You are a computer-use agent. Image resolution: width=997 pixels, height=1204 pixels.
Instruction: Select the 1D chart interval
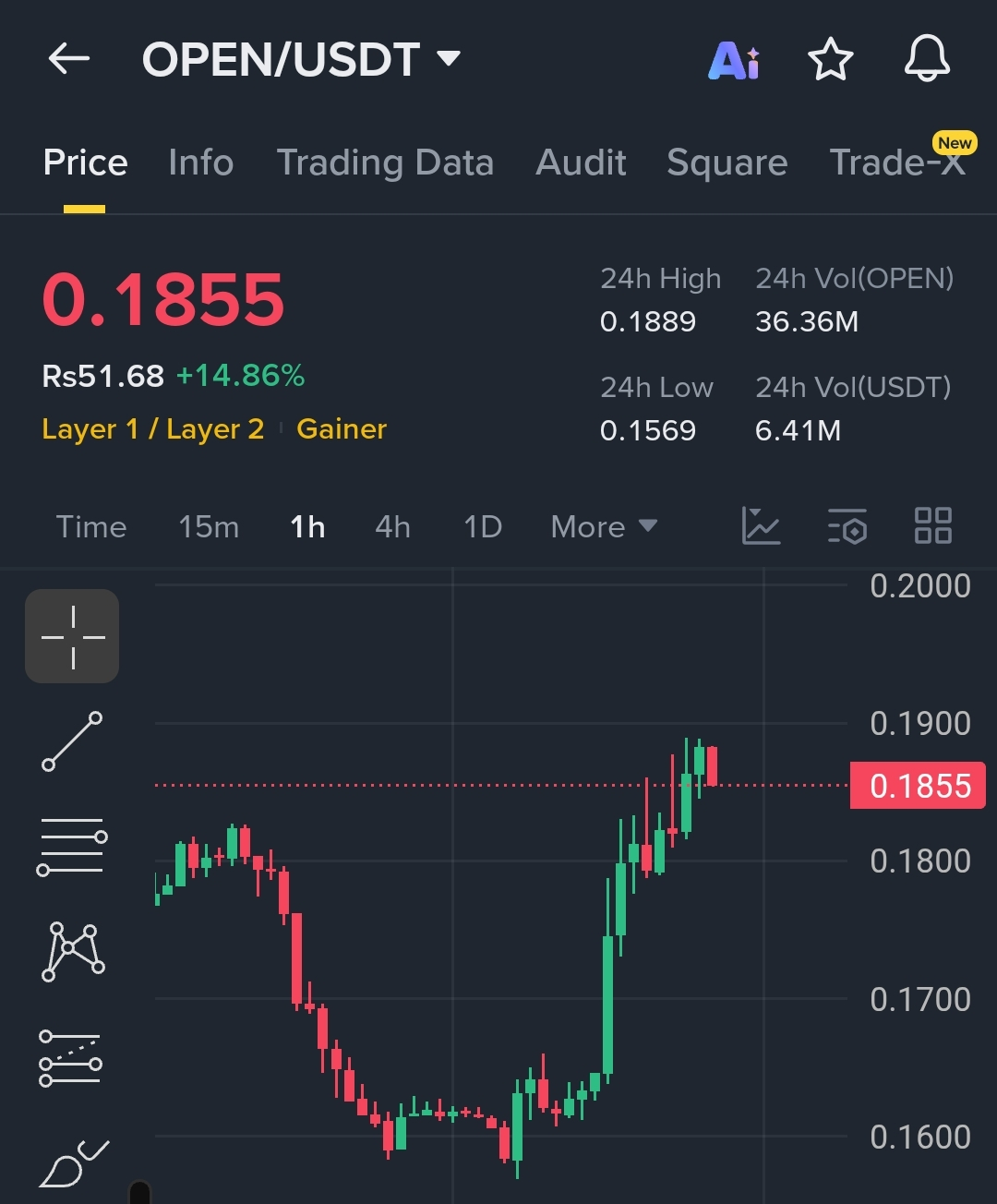click(x=483, y=527)
